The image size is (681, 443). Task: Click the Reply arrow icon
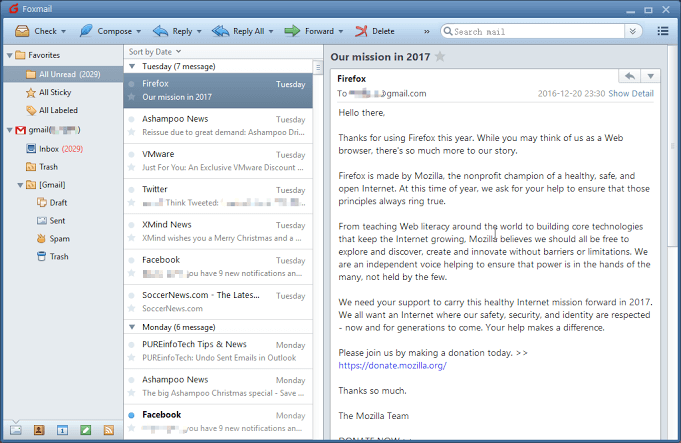(160, 31)
